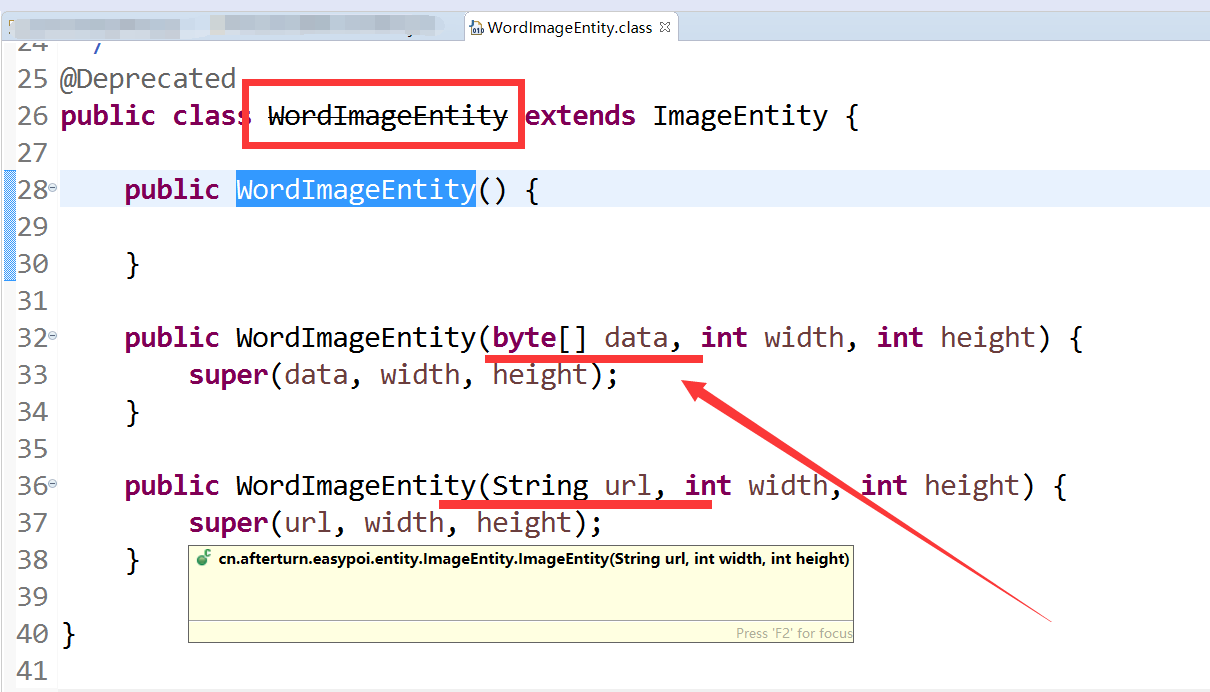The width and height of the screenshot is (1210, 692).
Task: Click the struck-through WordImageEntity class name on line 26
Action: click(x=388, y=116)
